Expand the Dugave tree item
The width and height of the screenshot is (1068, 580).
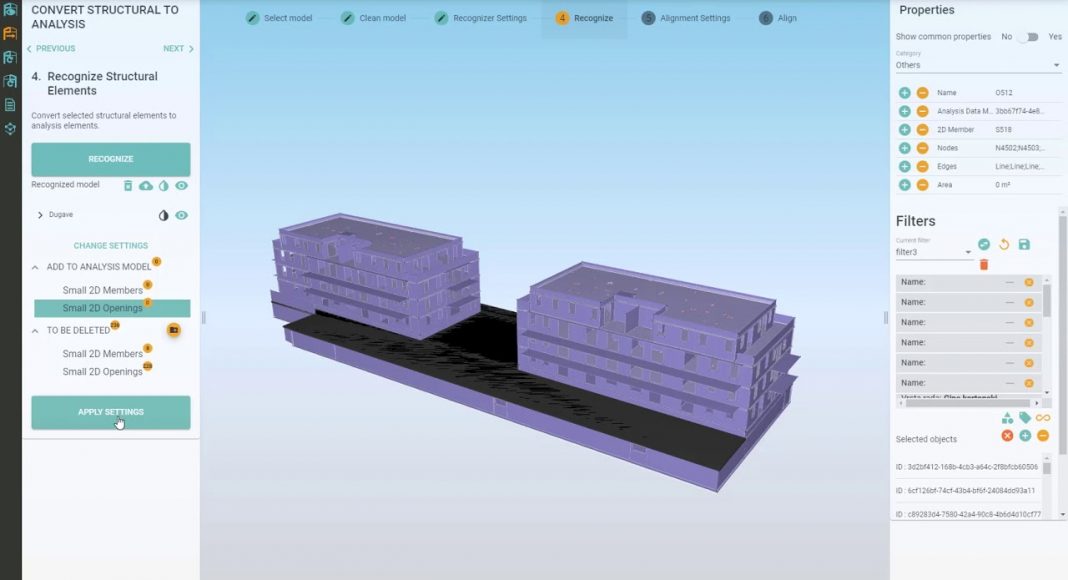[40, 215]
